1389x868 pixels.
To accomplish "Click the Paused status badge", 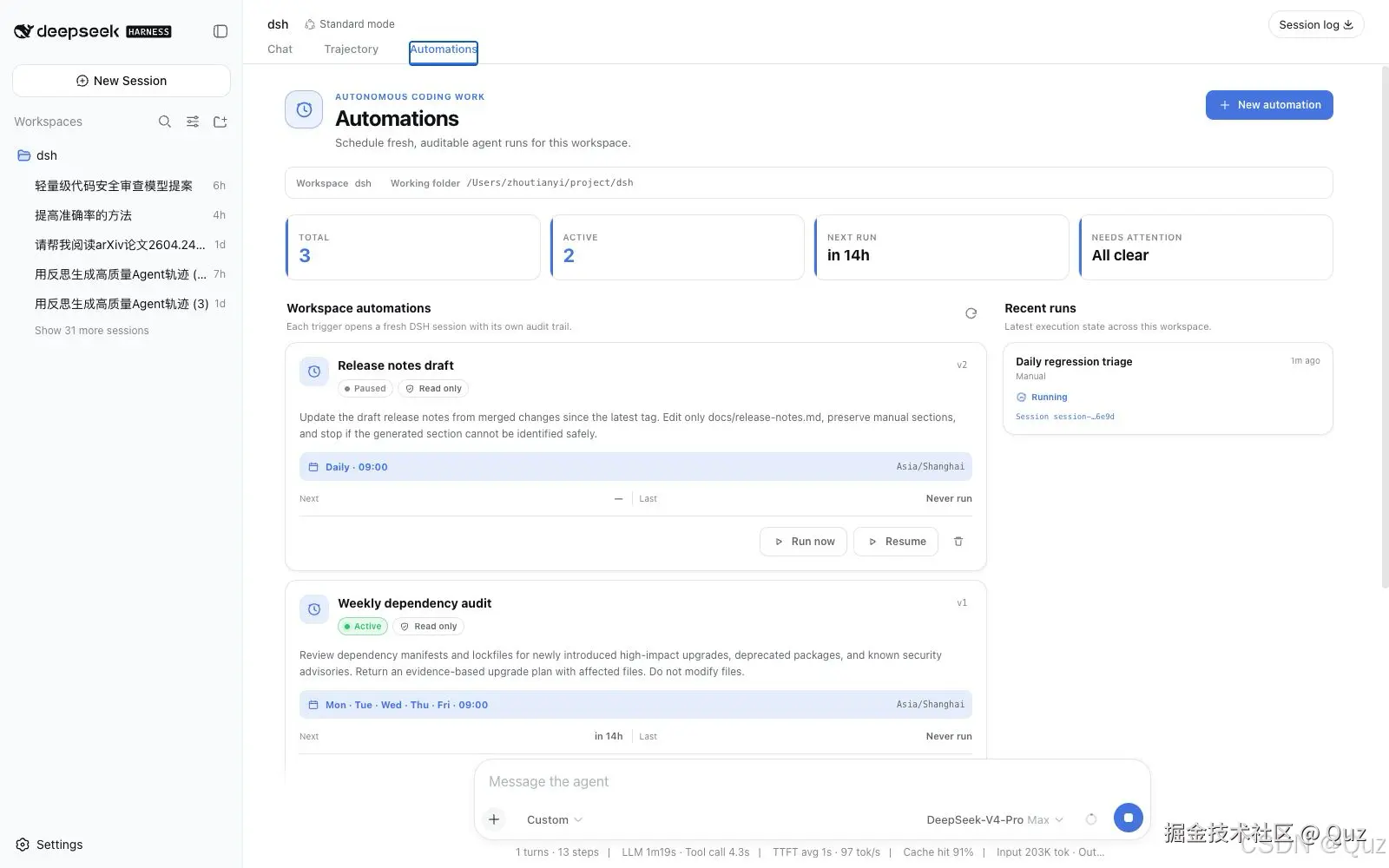I will click(x=365, y=389).
